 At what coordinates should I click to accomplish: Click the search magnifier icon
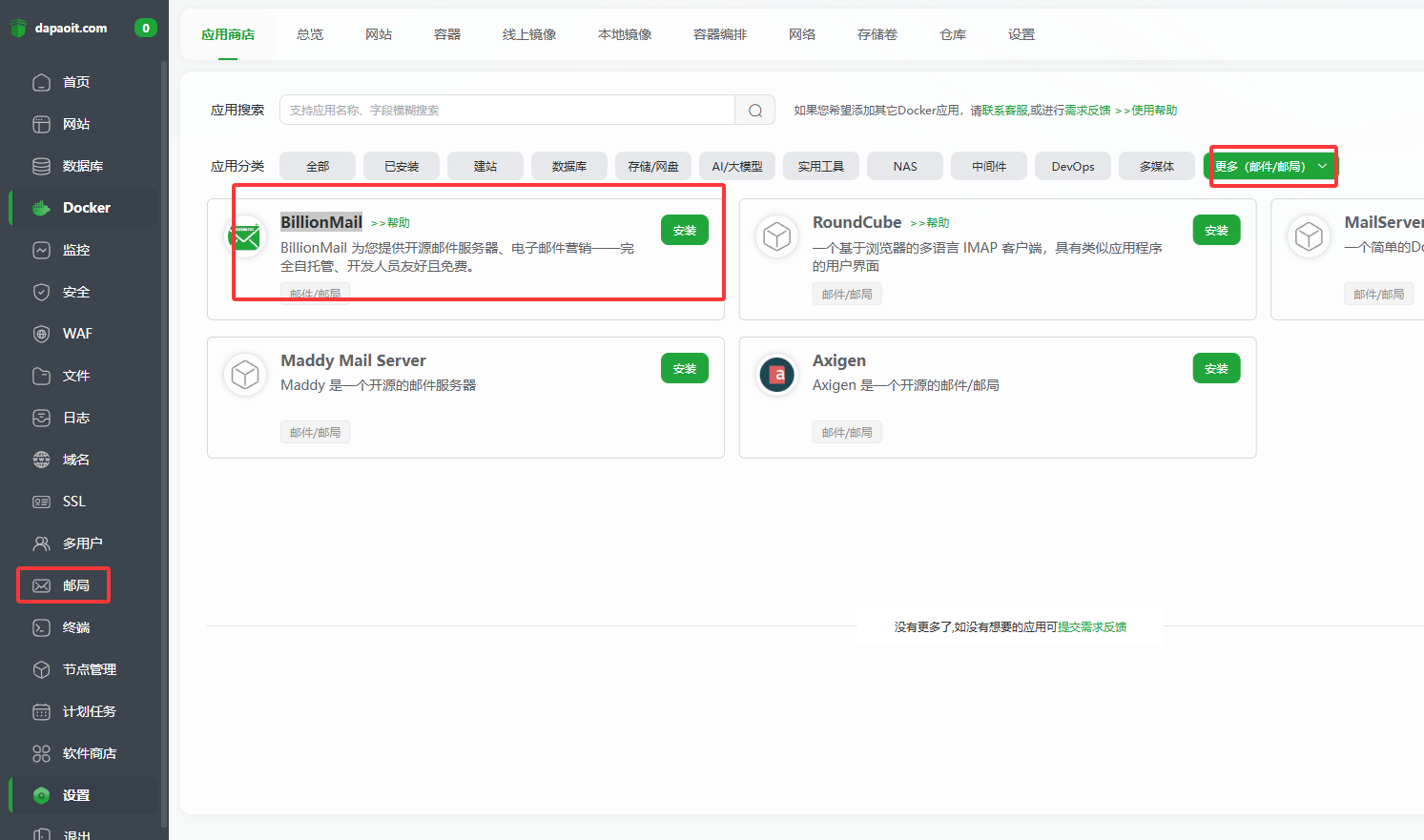pyautogui.click(x=754, y=110)
